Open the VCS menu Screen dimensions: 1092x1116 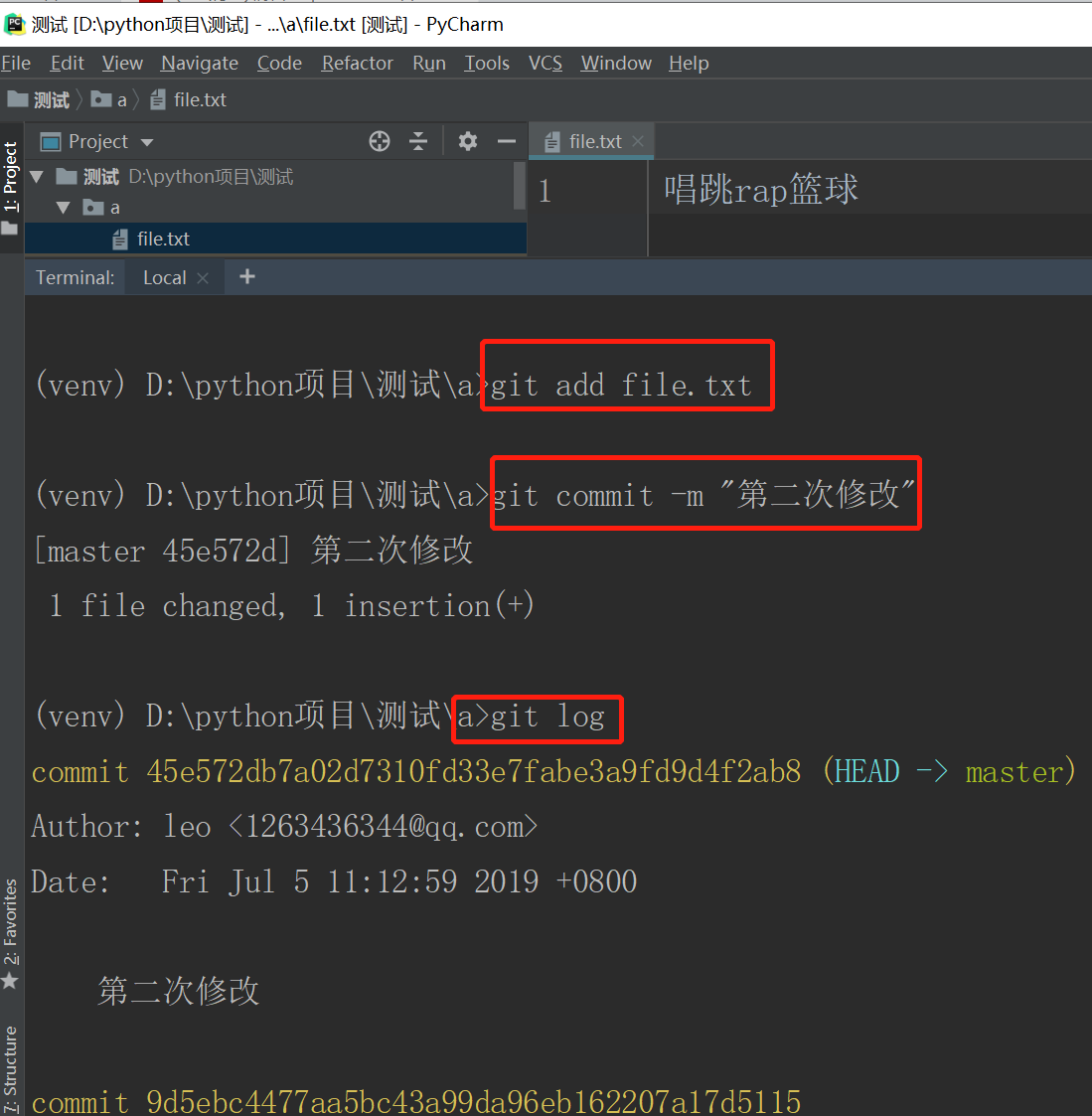(545, 63)
